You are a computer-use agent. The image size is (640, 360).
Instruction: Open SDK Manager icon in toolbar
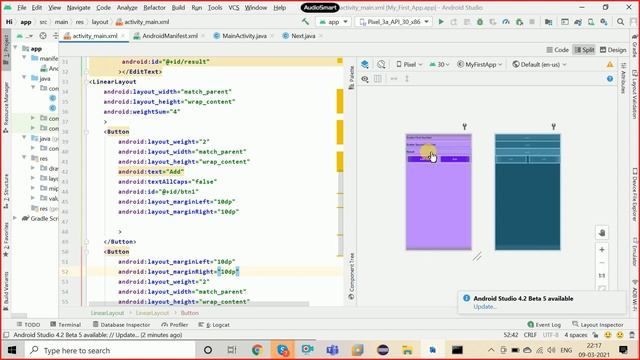tap(604, 22)
